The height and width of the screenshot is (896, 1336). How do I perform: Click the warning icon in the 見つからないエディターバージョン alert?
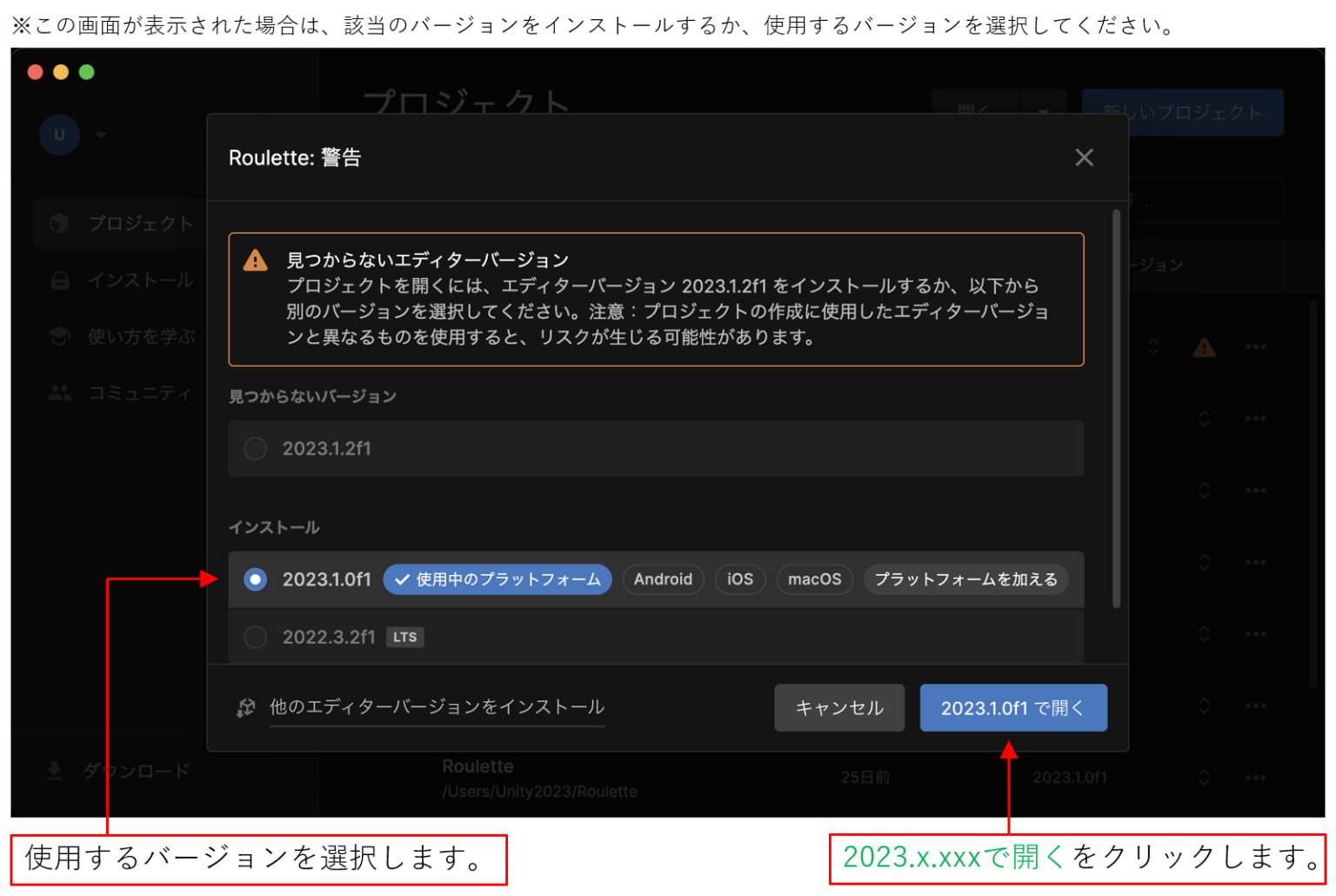[254, 258]
